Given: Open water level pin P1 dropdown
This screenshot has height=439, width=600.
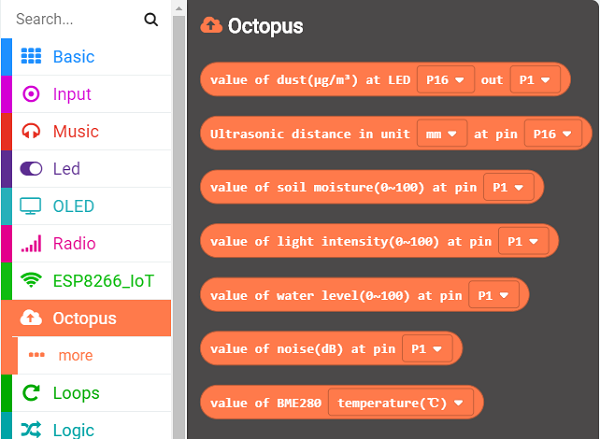Looking at the screenshot, I should point(494,295).
